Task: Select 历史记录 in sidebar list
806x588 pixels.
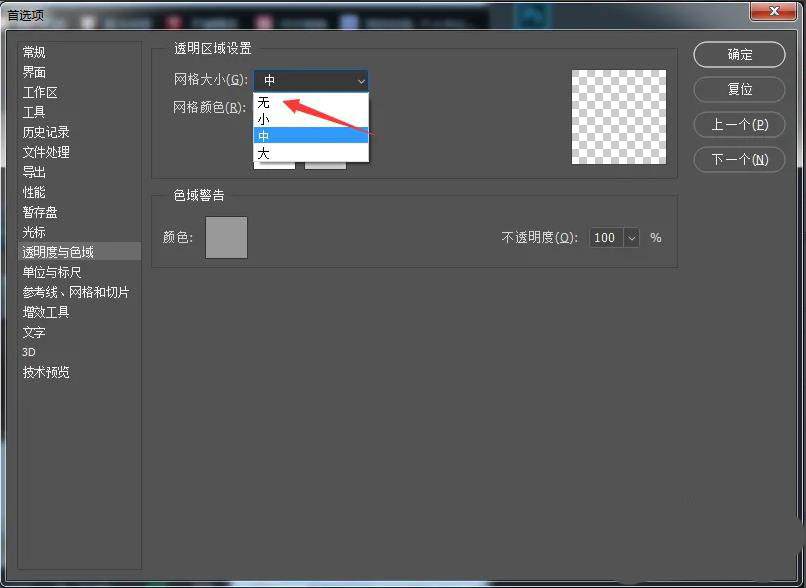Action: [46, 133]
